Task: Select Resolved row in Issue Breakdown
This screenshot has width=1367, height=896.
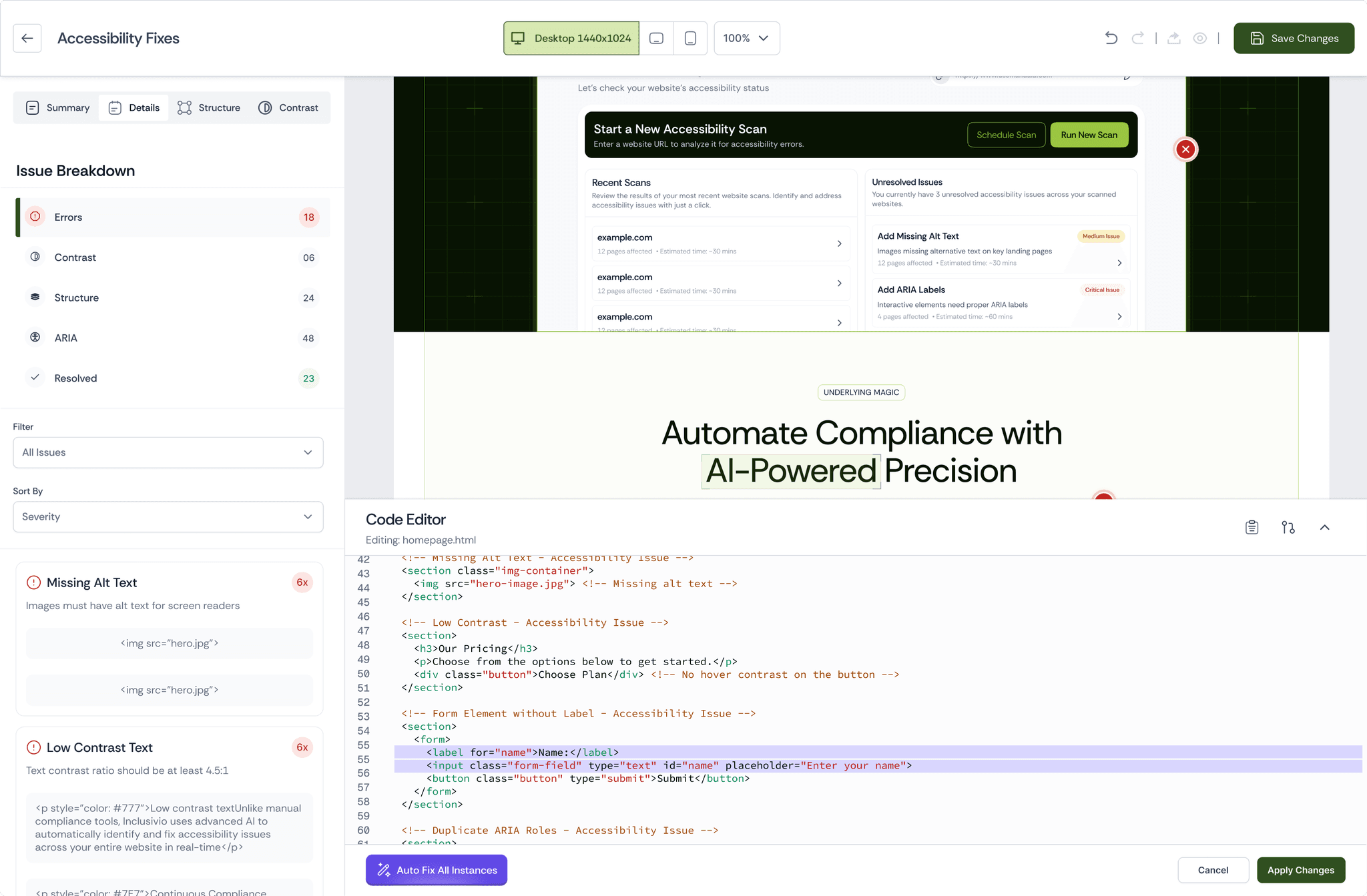Action: [173, 378]
